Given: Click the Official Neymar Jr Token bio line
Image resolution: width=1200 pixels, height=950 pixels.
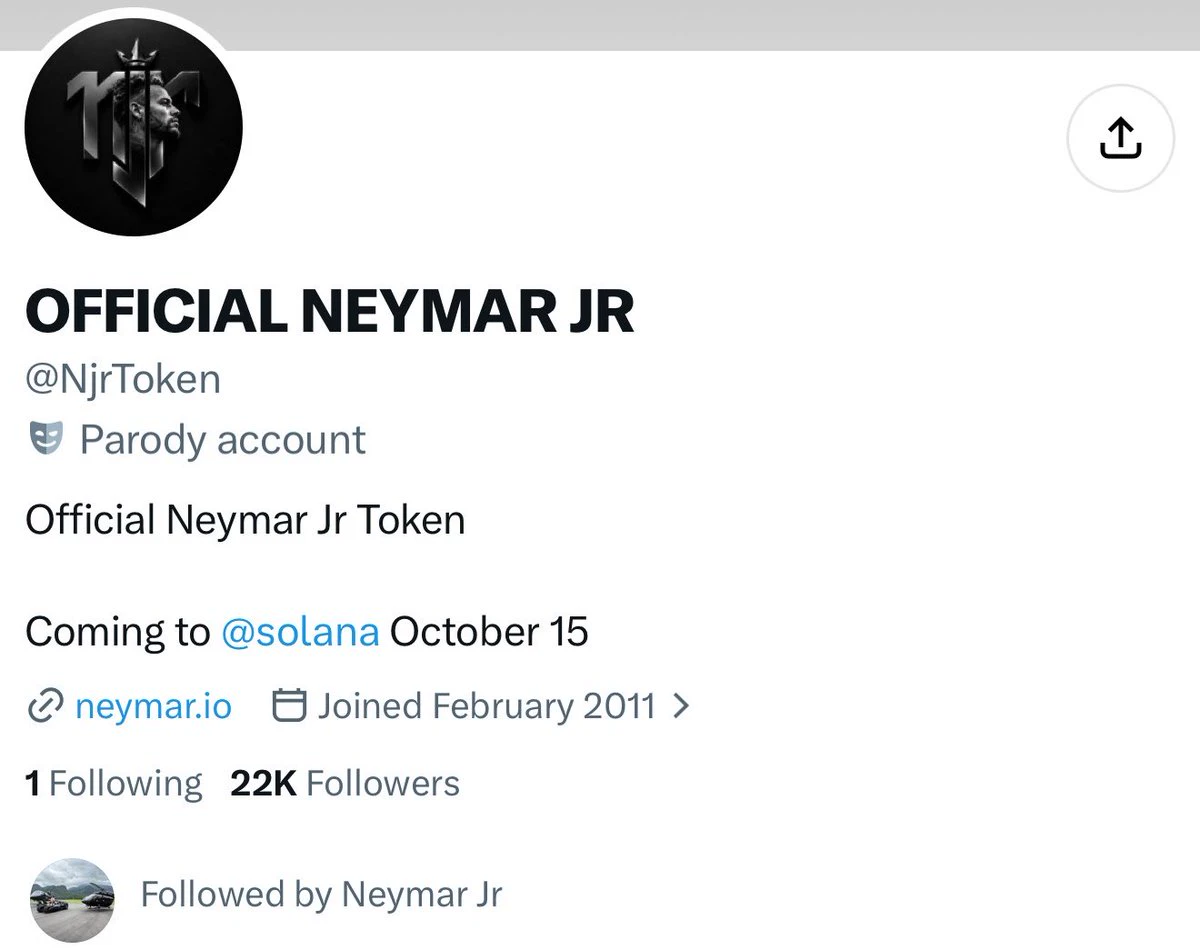Looking at the screenshot, I should point(245,520).
